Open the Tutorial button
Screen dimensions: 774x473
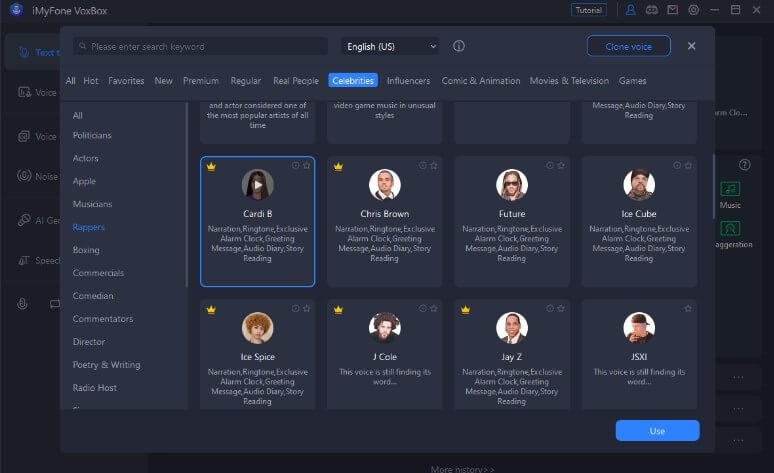click(x=588, y=10)
